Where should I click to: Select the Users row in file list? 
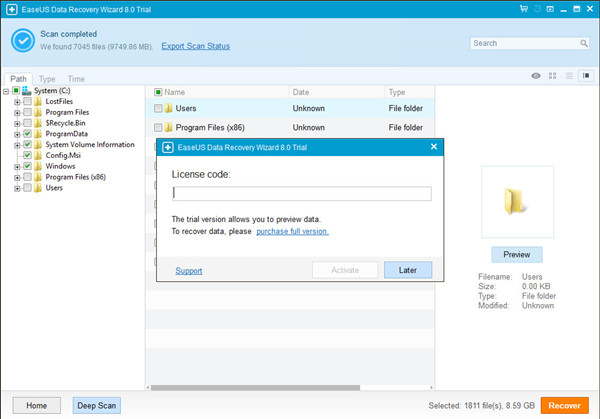(x=290, y=108)
